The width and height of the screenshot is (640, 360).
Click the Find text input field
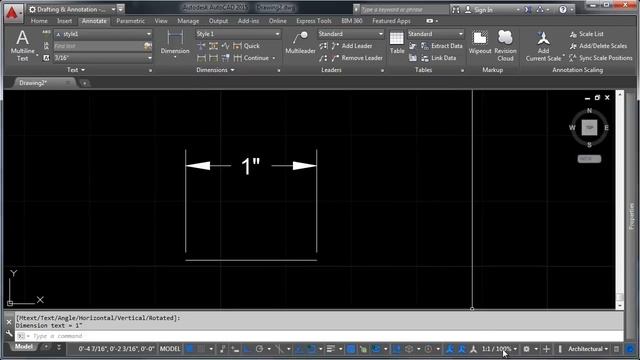pos(98,46)
